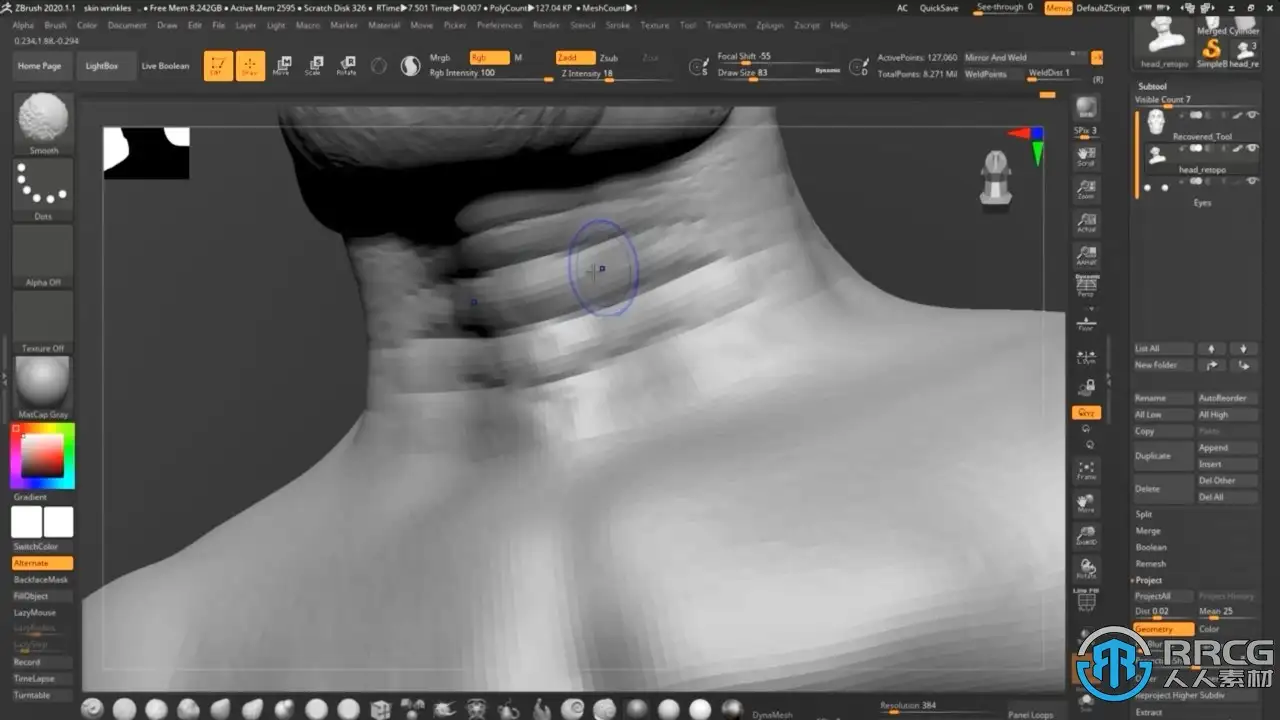Click QuickSave
Image resolution: width=1280 pixels, height=720 pixels.
[939, 8]
